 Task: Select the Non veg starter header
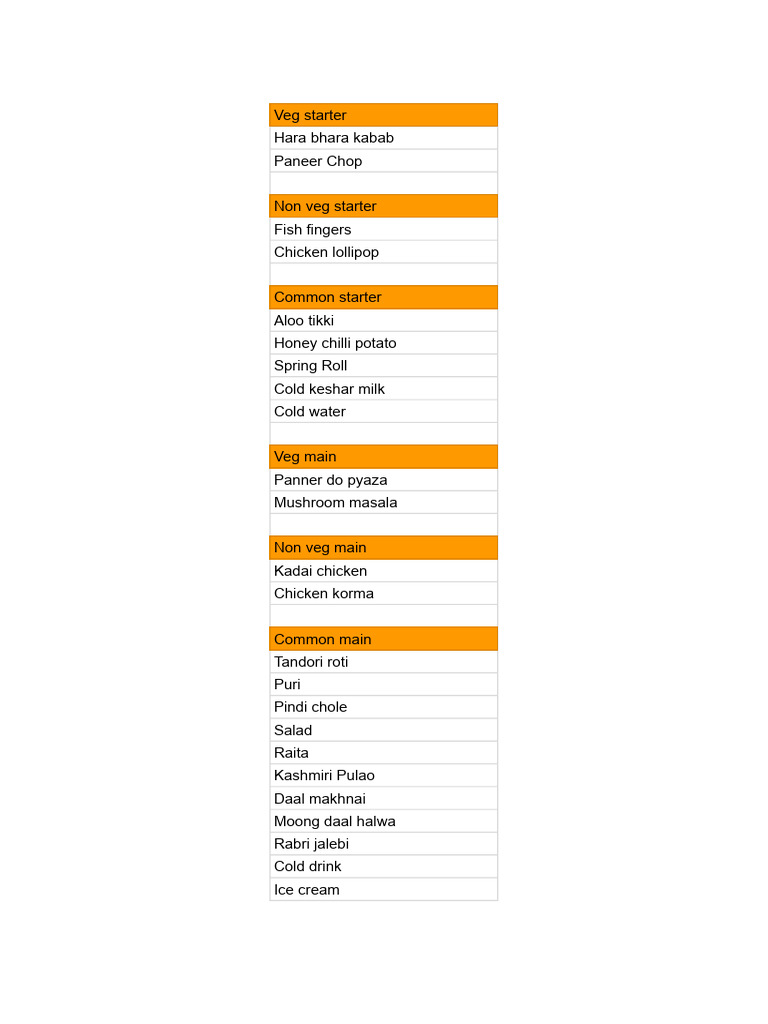[383, 206]
